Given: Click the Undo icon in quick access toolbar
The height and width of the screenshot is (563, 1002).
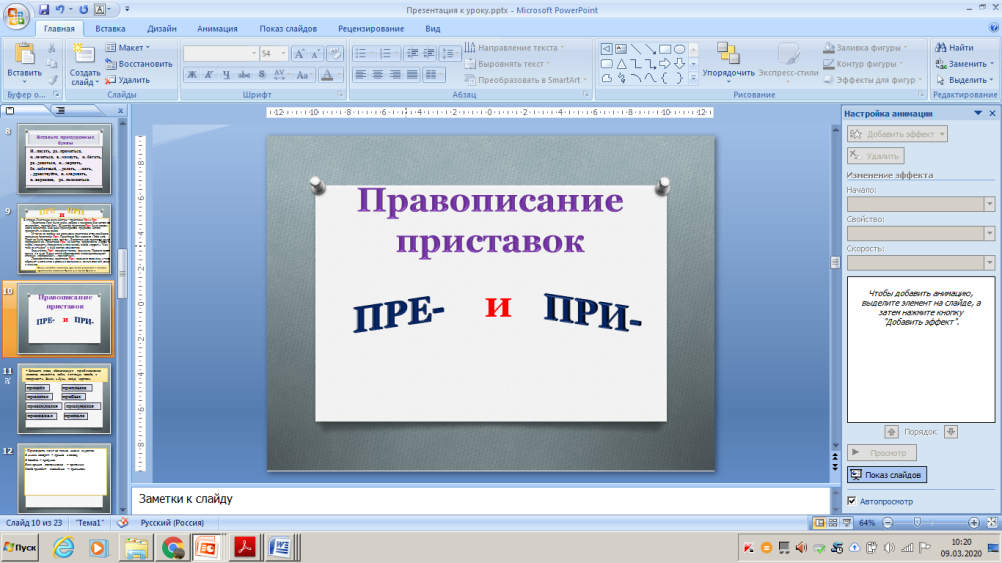Looking at the screenshot, I should [60, 10].
